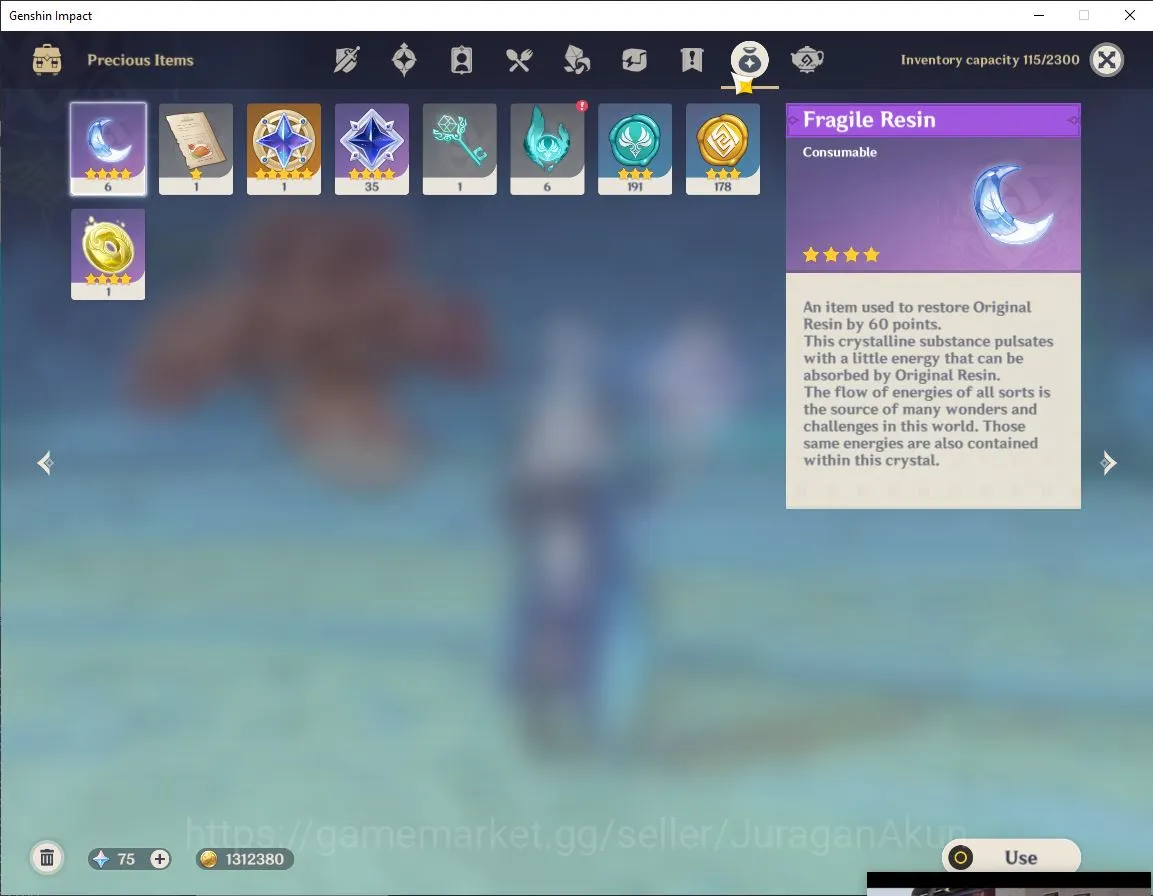Select the blue star crystal with count 35

[371, 149]
